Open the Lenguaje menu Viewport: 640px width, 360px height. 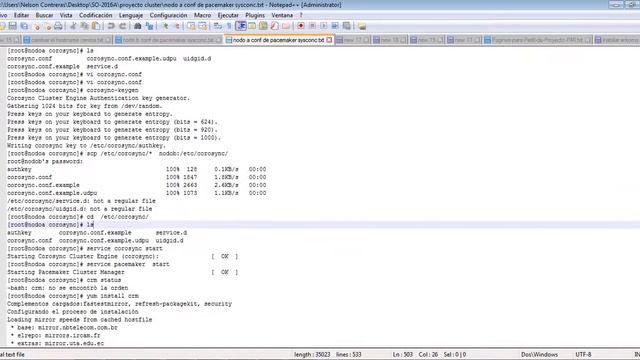tap(131, 15)
